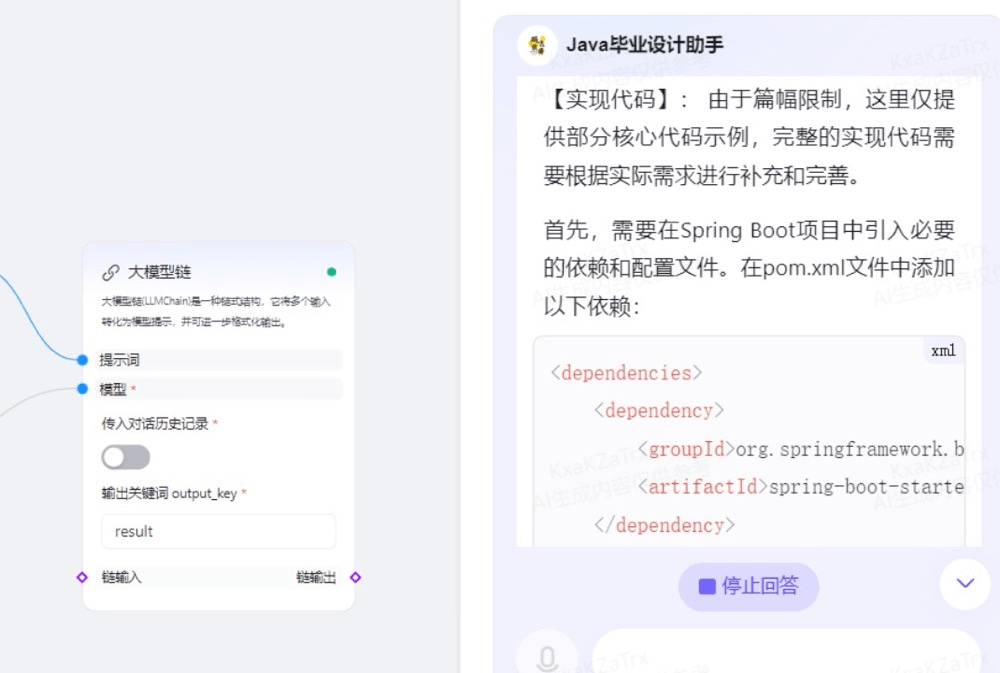
Task: Click the groupId line in the code block
Action: [800, 449]
